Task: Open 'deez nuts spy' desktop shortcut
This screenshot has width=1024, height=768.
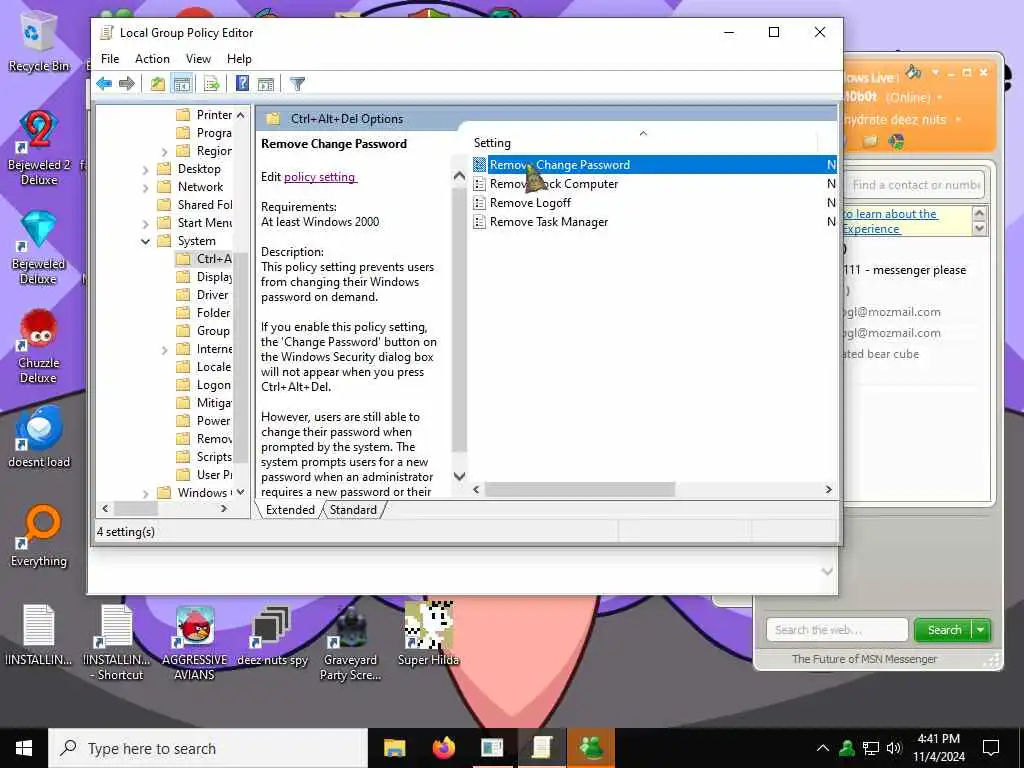Action: point(272,635)
